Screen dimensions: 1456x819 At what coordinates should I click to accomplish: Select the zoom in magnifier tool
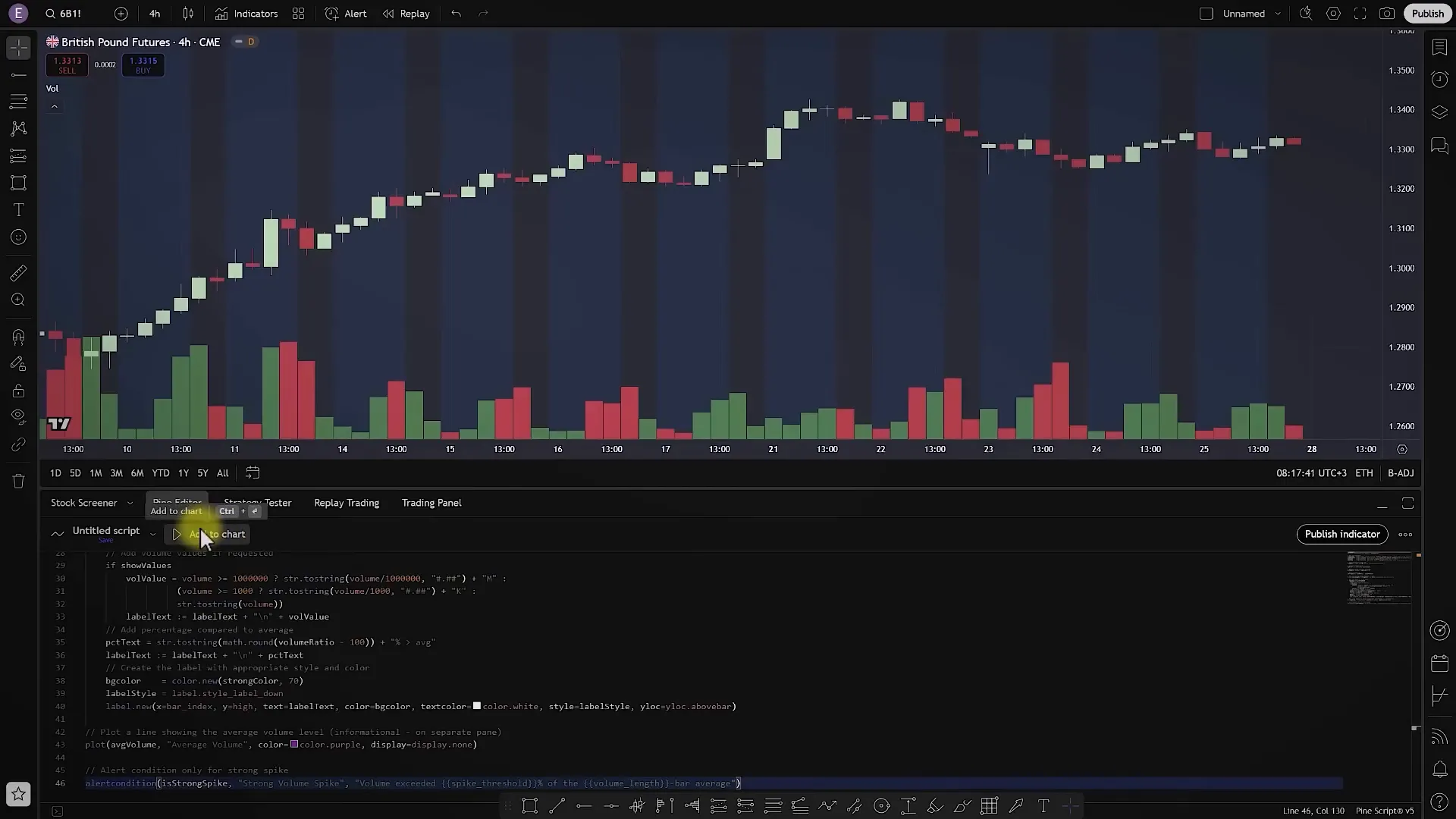(x=19, y=300)
